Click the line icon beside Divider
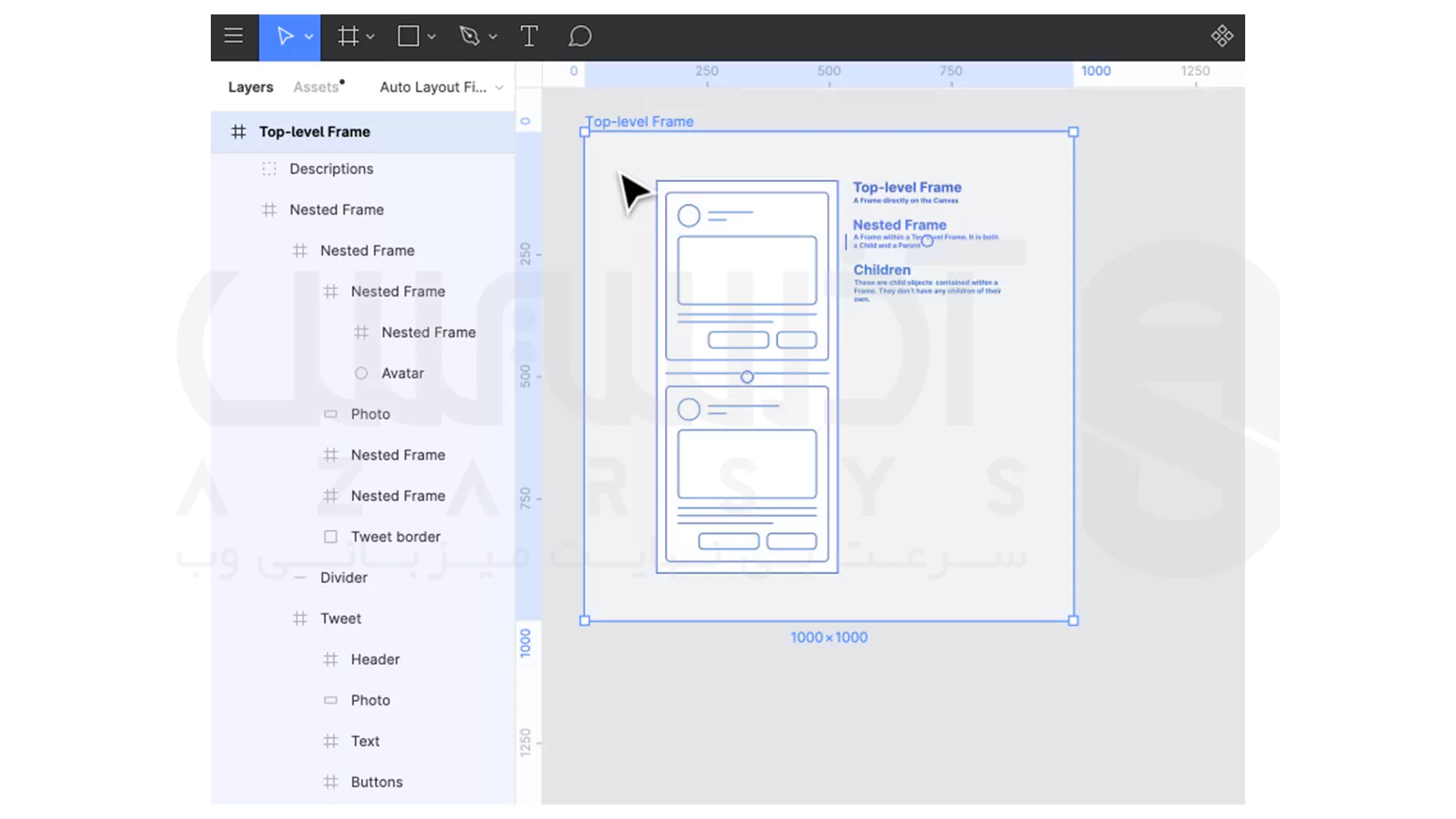This screenshot has width=1456, height=819. tap(300, 578)
